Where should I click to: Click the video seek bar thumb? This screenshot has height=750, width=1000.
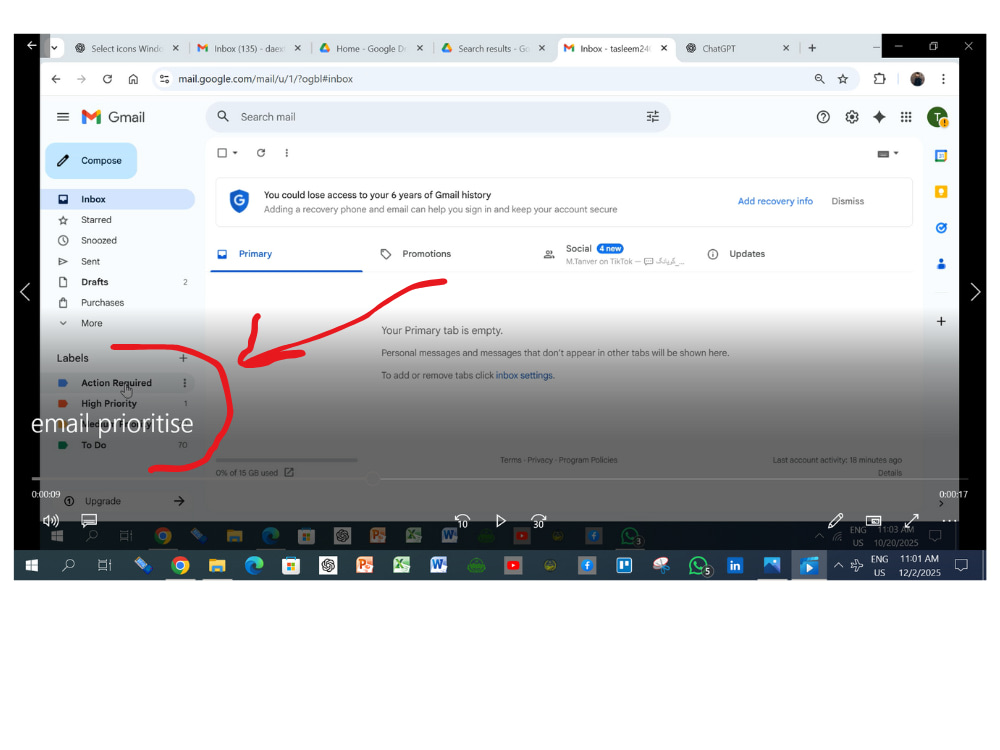(372, 478)
